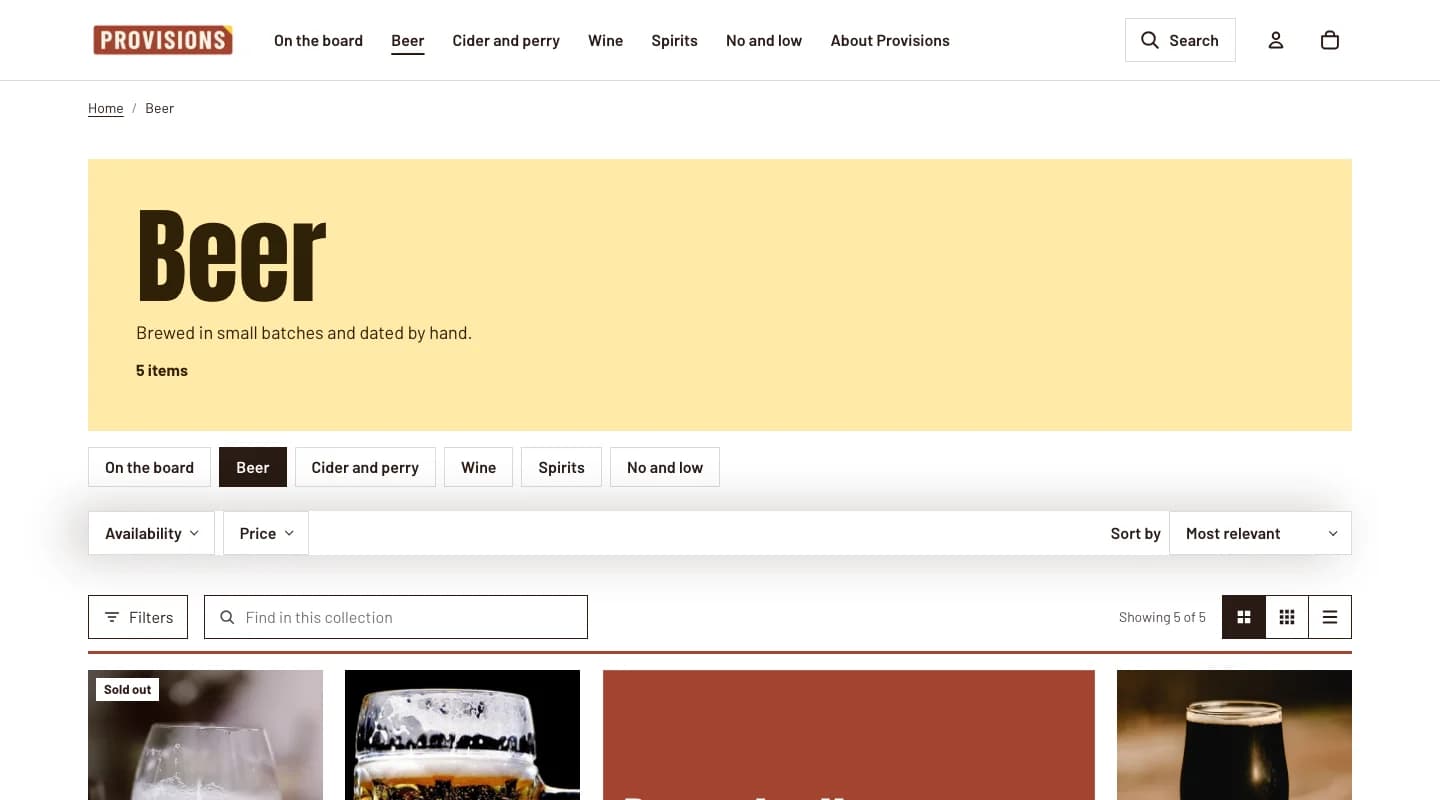Open the foamy beer mug product image

pos(462,735)
